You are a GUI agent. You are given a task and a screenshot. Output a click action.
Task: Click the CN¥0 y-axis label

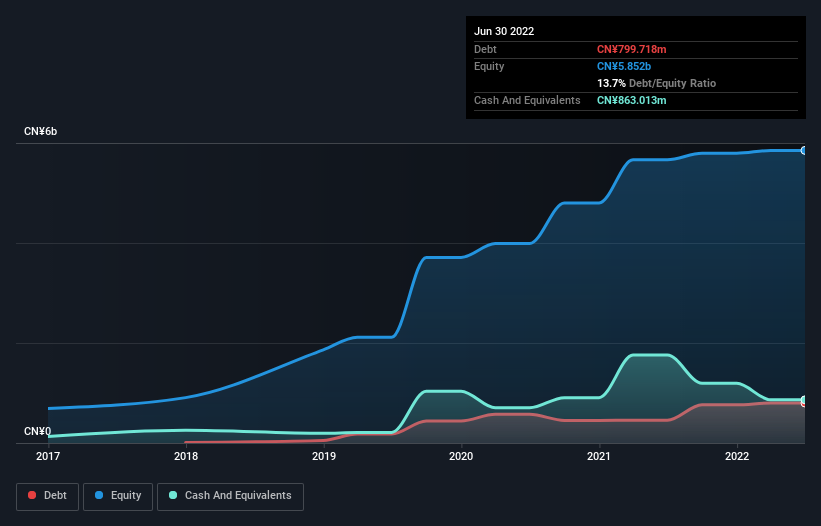[x=38, y=431]
